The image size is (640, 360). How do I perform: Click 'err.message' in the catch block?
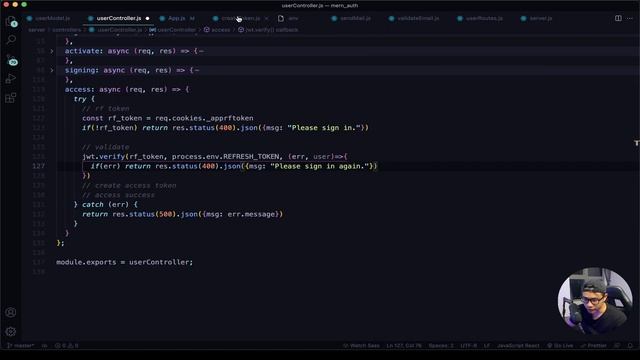click(251, 214)
